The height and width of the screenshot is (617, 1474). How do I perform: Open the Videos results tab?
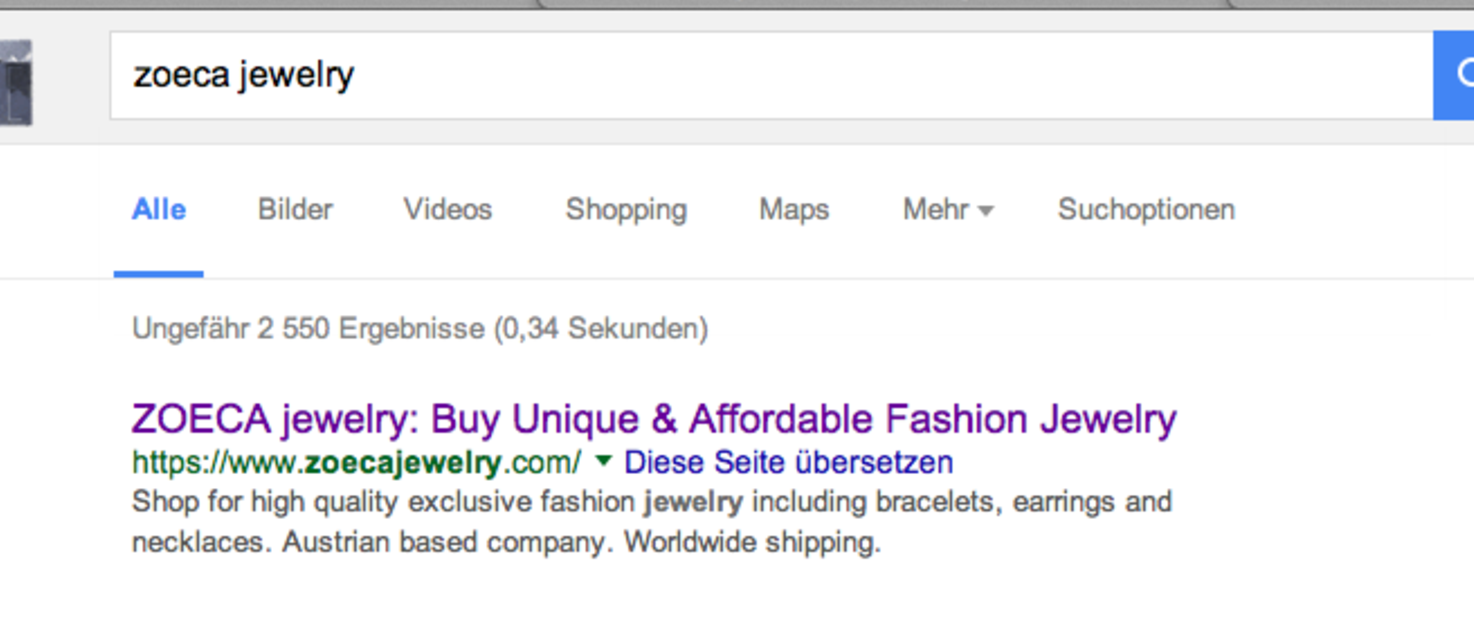(x=447, y=210)
